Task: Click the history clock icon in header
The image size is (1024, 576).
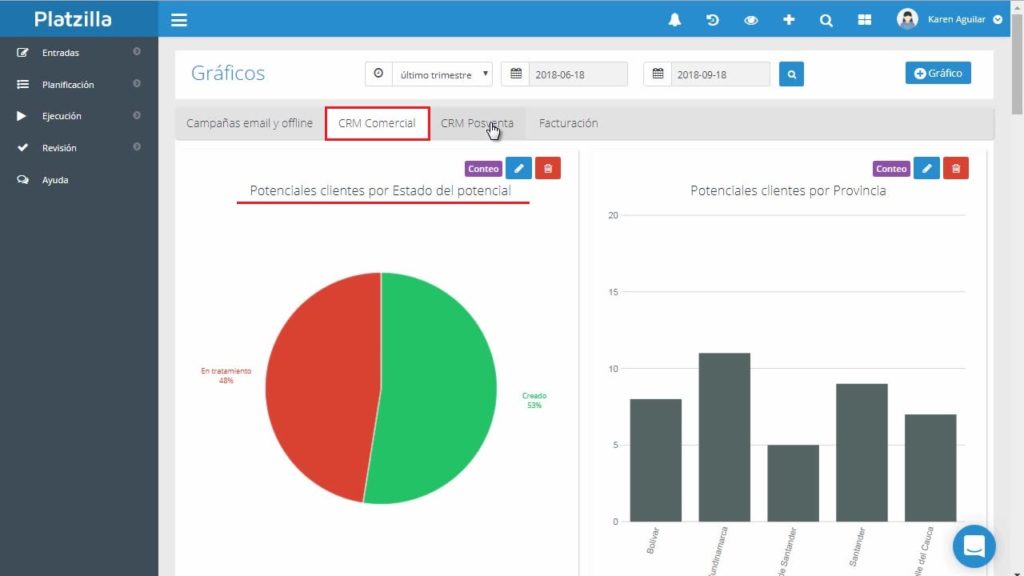Action: click(x=712, y=20)
